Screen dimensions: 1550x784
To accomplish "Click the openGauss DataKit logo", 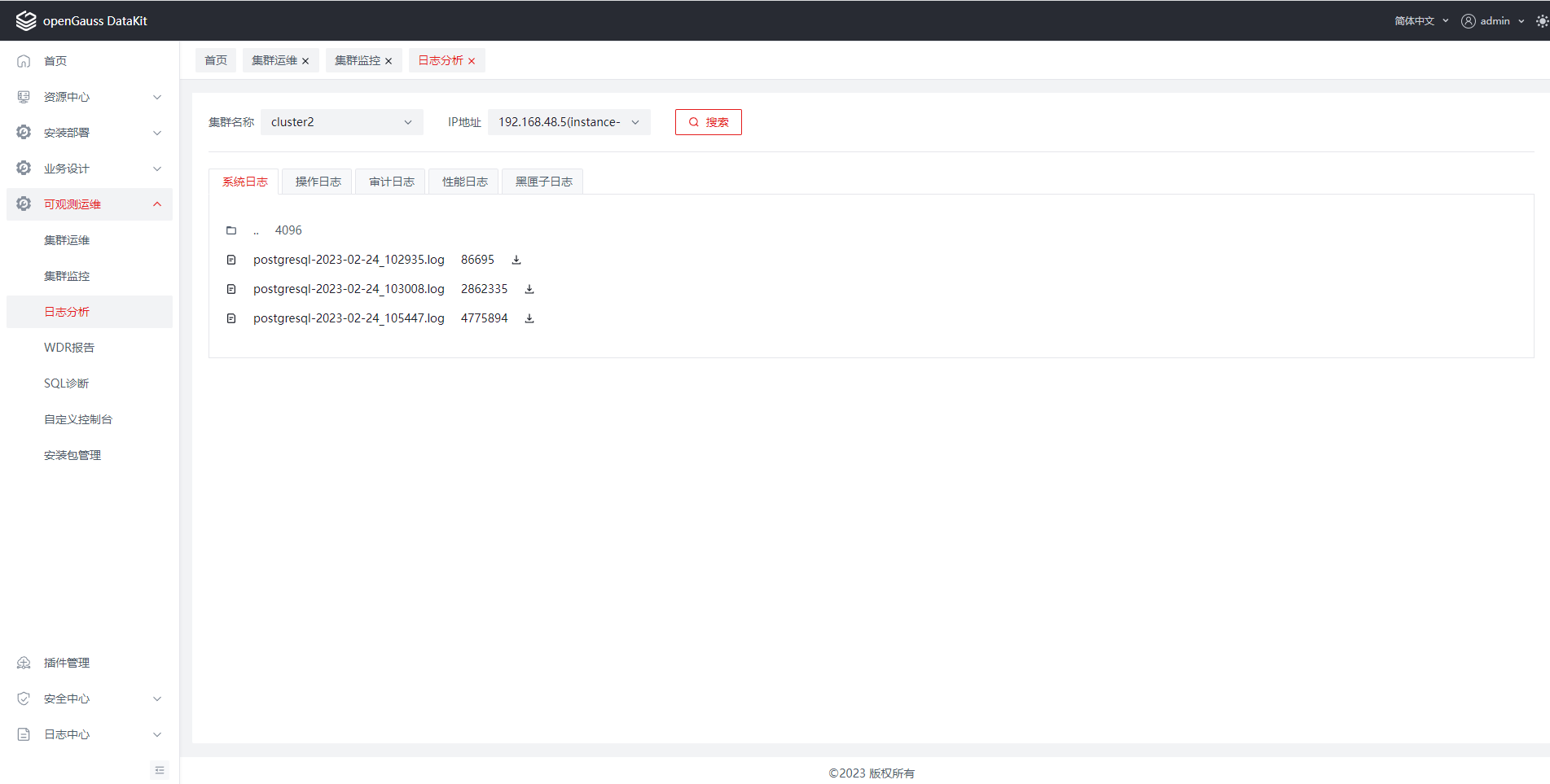I will 26,21.
